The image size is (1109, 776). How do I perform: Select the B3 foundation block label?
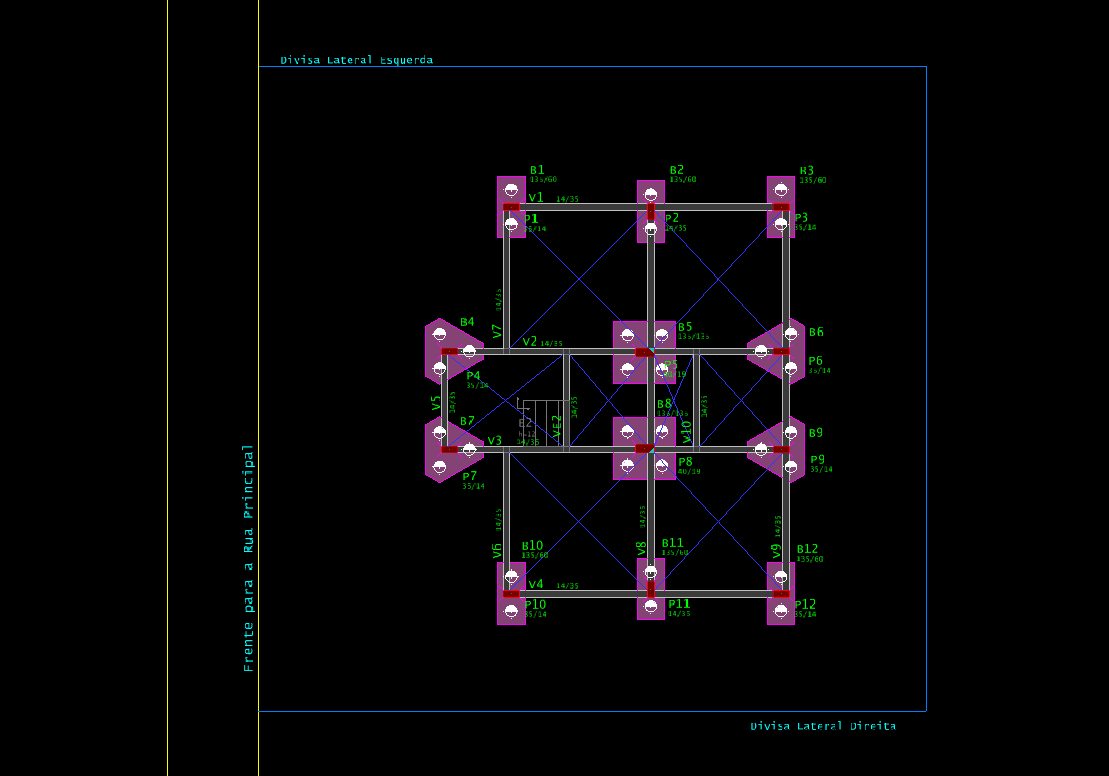tap(806, 171)
